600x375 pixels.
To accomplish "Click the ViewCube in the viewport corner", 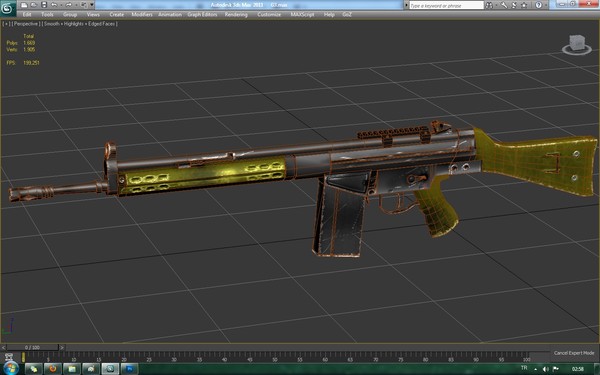I will pos(577,44).
